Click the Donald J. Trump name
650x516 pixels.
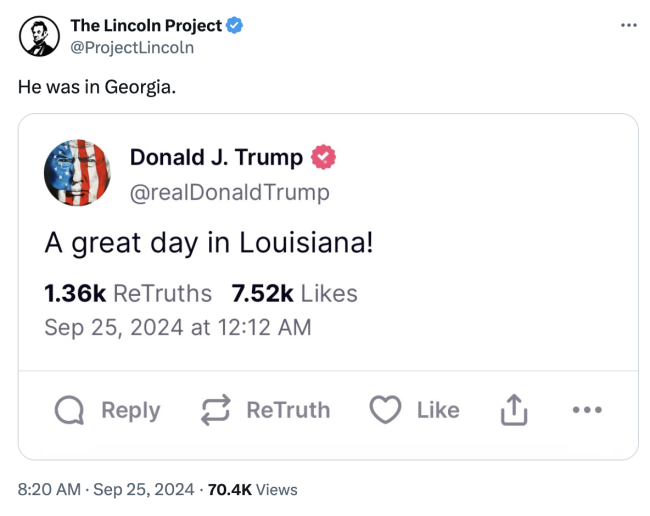[x=216, y=157]
